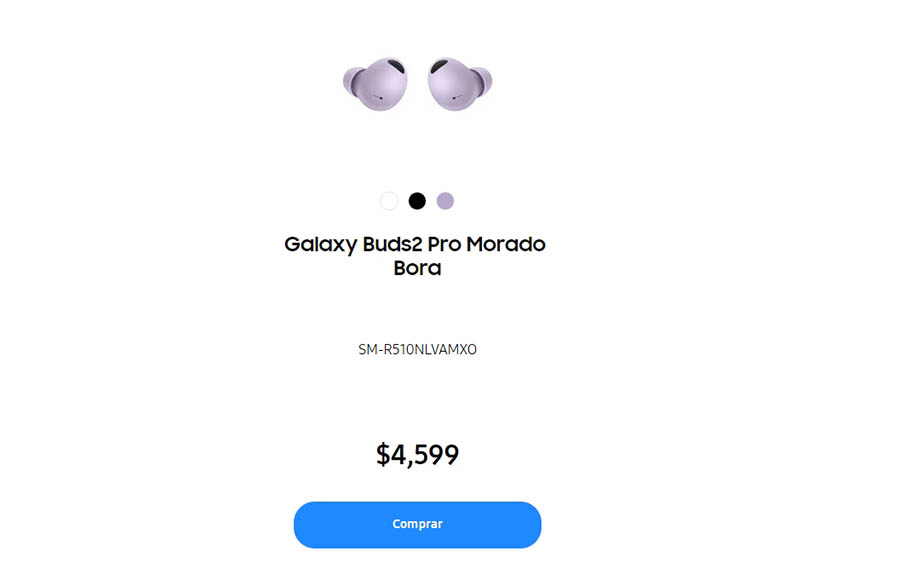
Task: Click the model number SM-R510NLVAMXO
Action: click(417, 350)
